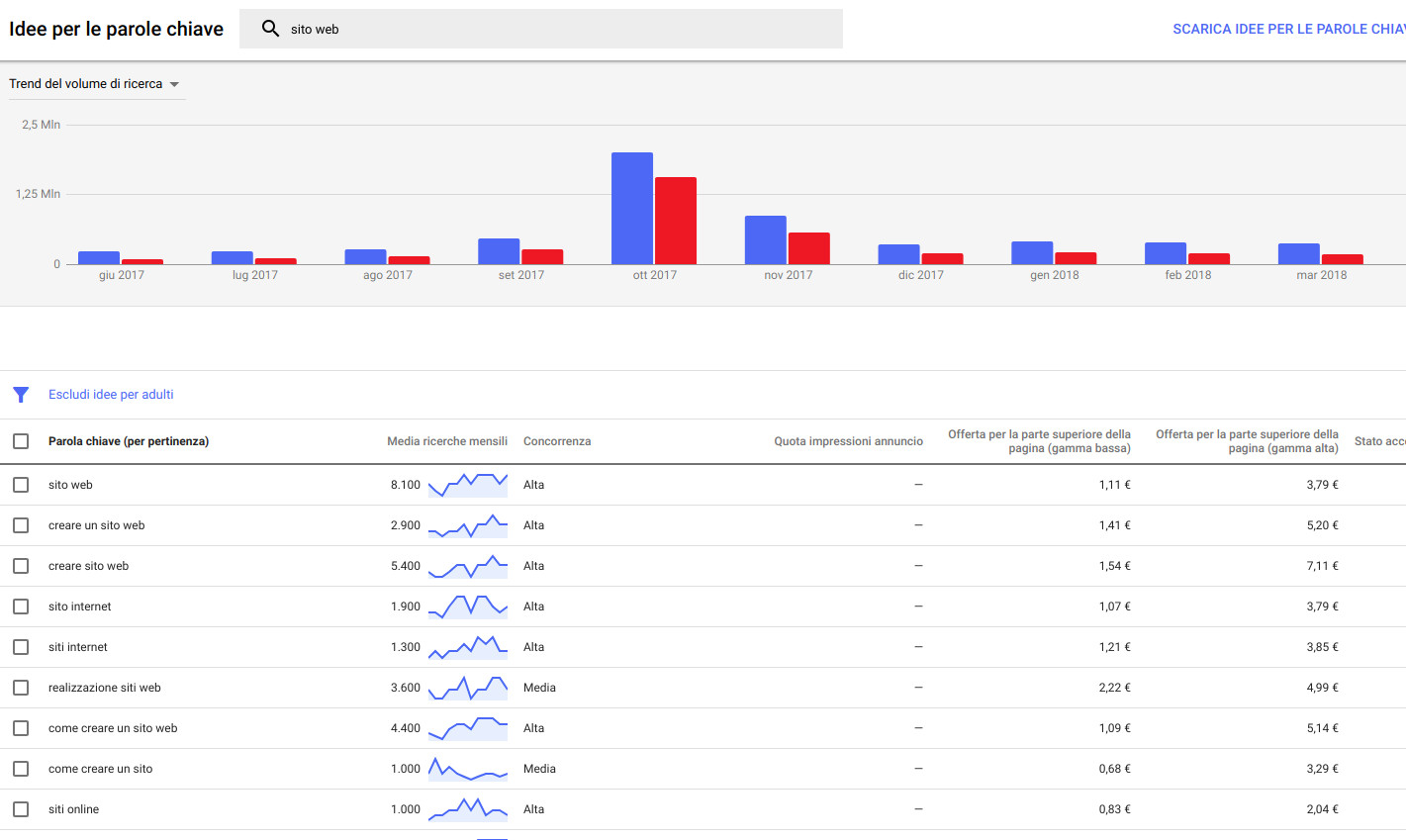Sort by 'Parola chiave (per pertinenza)' column
Image resolution: width=1406 pixels, height=840 pixels.
point(129,441)
